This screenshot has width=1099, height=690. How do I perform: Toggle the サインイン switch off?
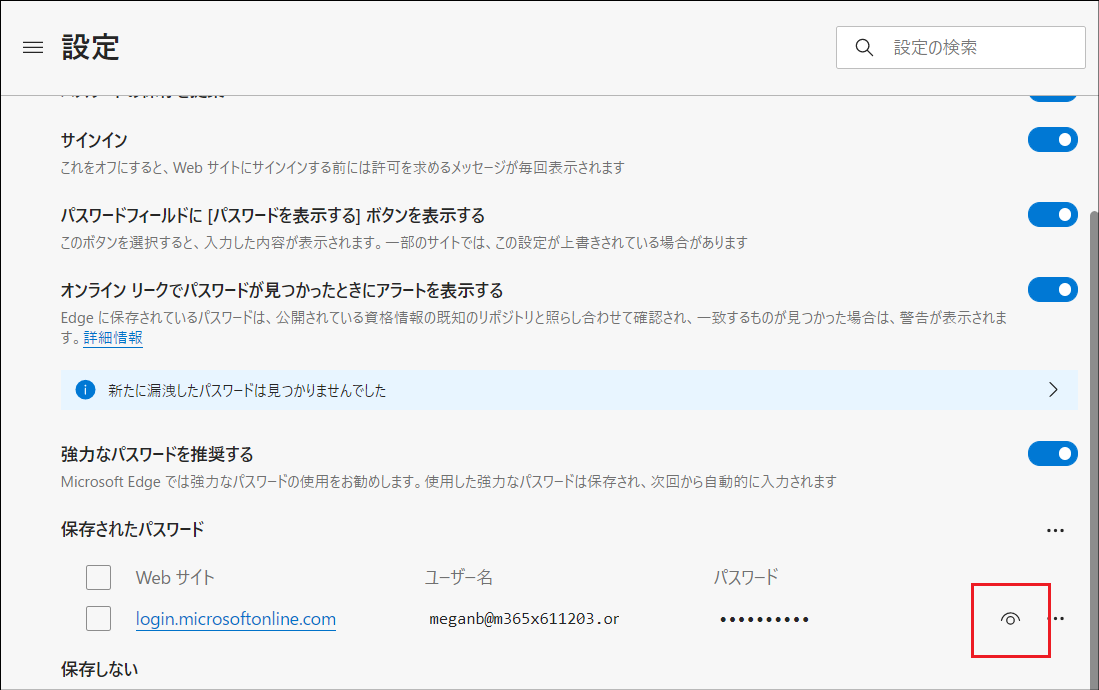[1053, 140]
